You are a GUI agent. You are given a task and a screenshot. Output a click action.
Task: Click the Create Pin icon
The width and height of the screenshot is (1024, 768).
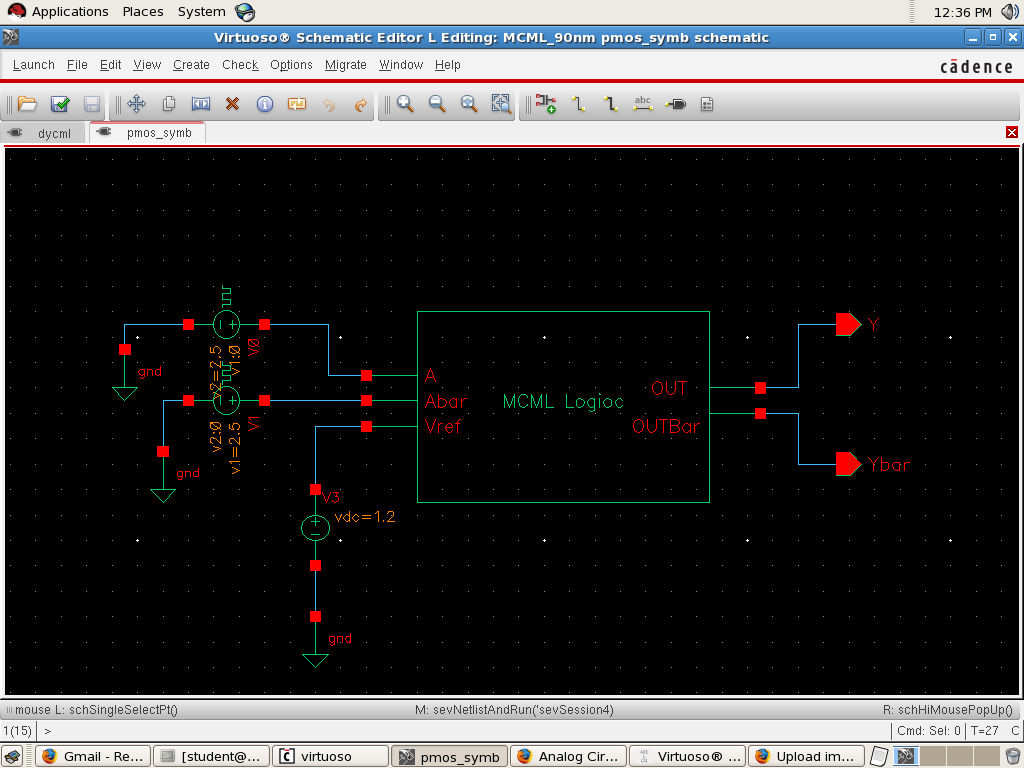[675, 104]
